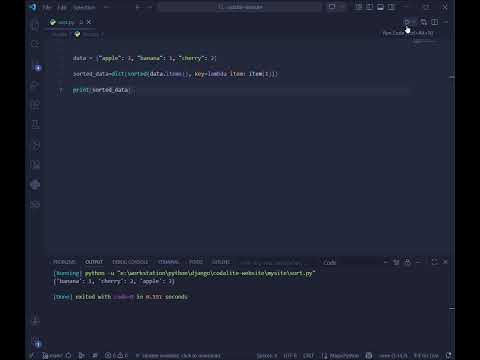Click the [Running] python command output line
The height and width of the screenshot is (360, 480).
[184, 273]
